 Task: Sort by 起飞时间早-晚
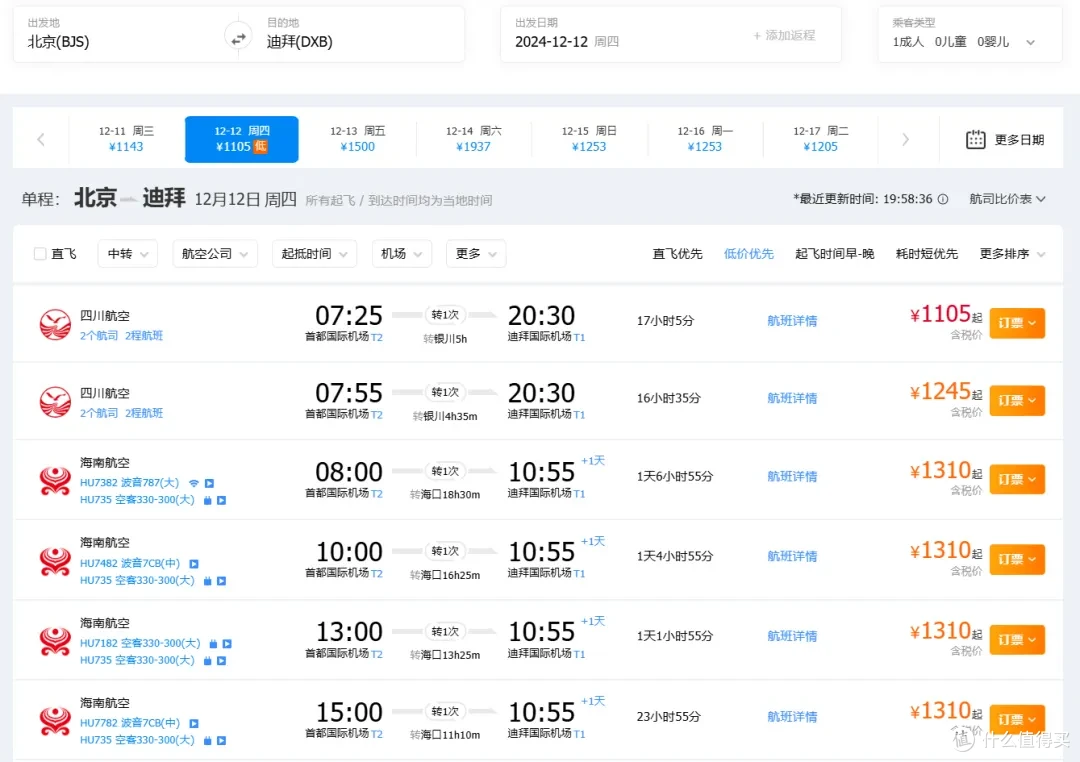(x=834, y=254)
